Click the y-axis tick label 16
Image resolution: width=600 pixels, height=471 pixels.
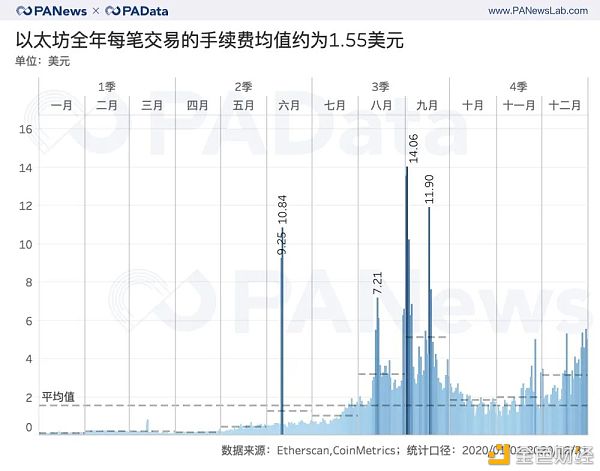coord(26,129)
